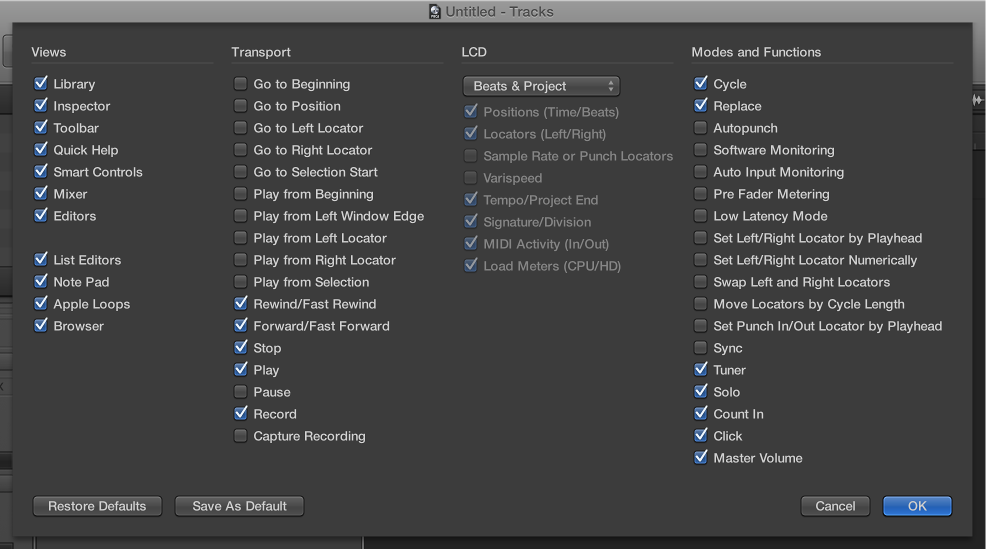The image size is (986, 550).
Task: Uncheck the Editors checkbox
Action: [41, 216]
